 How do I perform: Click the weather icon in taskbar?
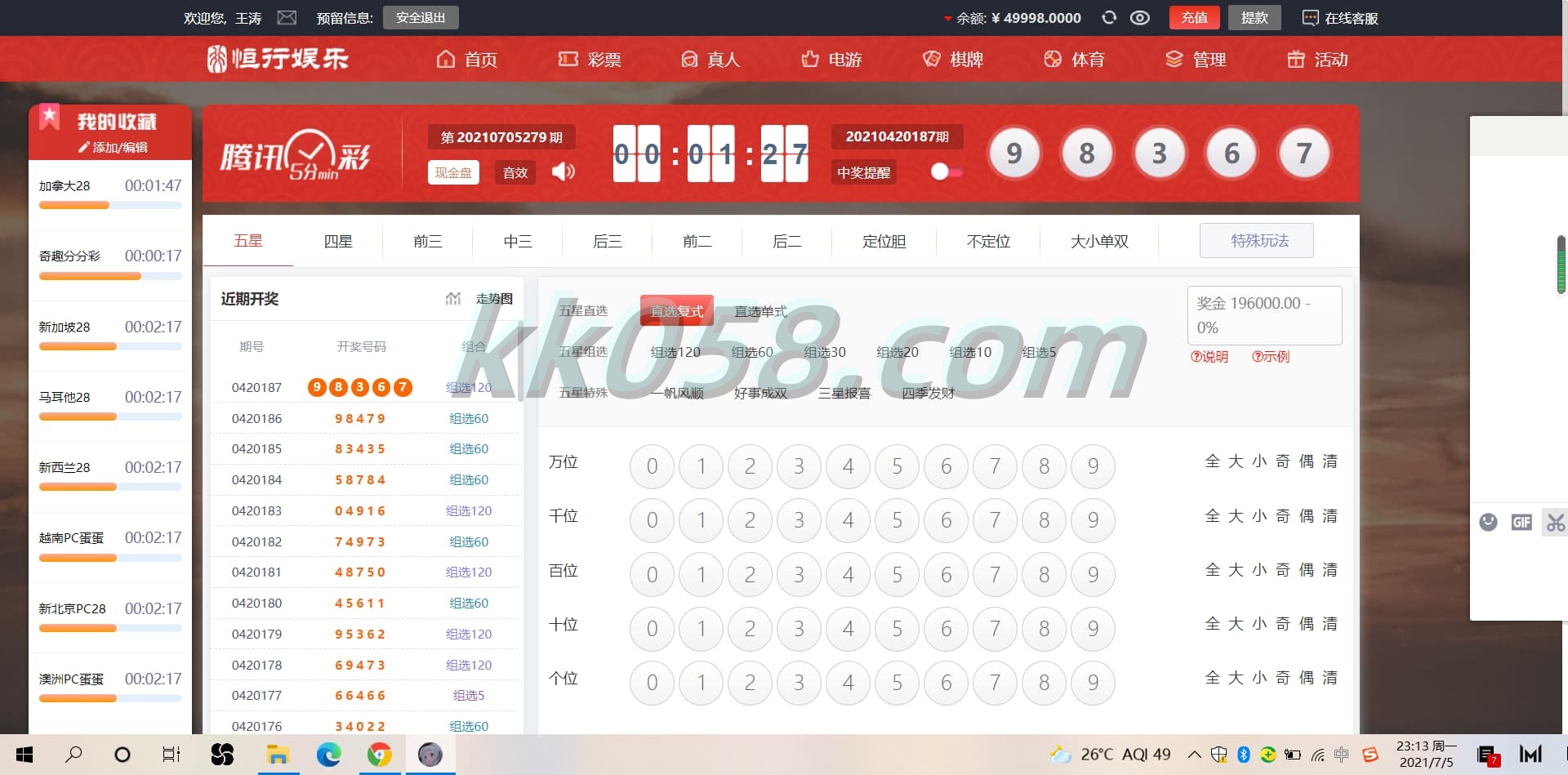point(1060,755)
